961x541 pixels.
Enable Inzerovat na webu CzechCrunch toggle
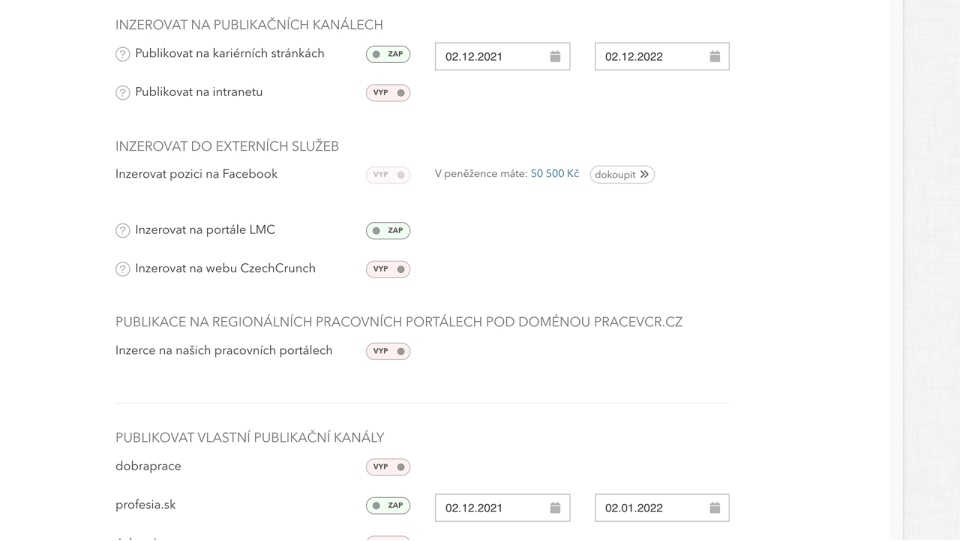(x=388, y=269)
